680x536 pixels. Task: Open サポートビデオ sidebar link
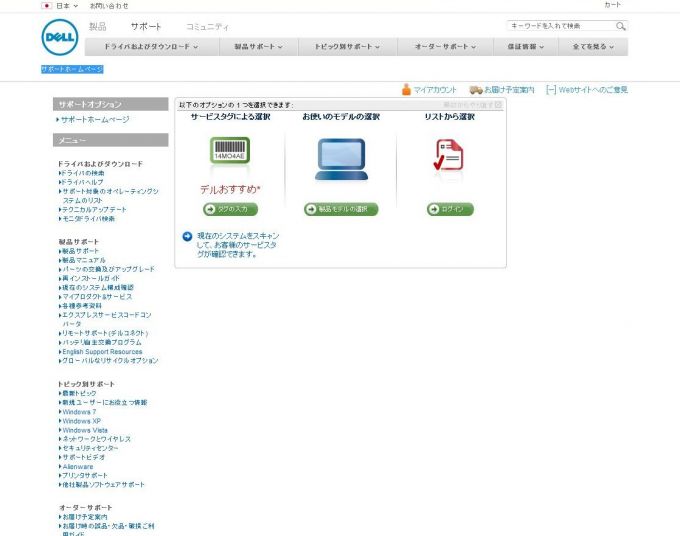[x=83, y=457]
